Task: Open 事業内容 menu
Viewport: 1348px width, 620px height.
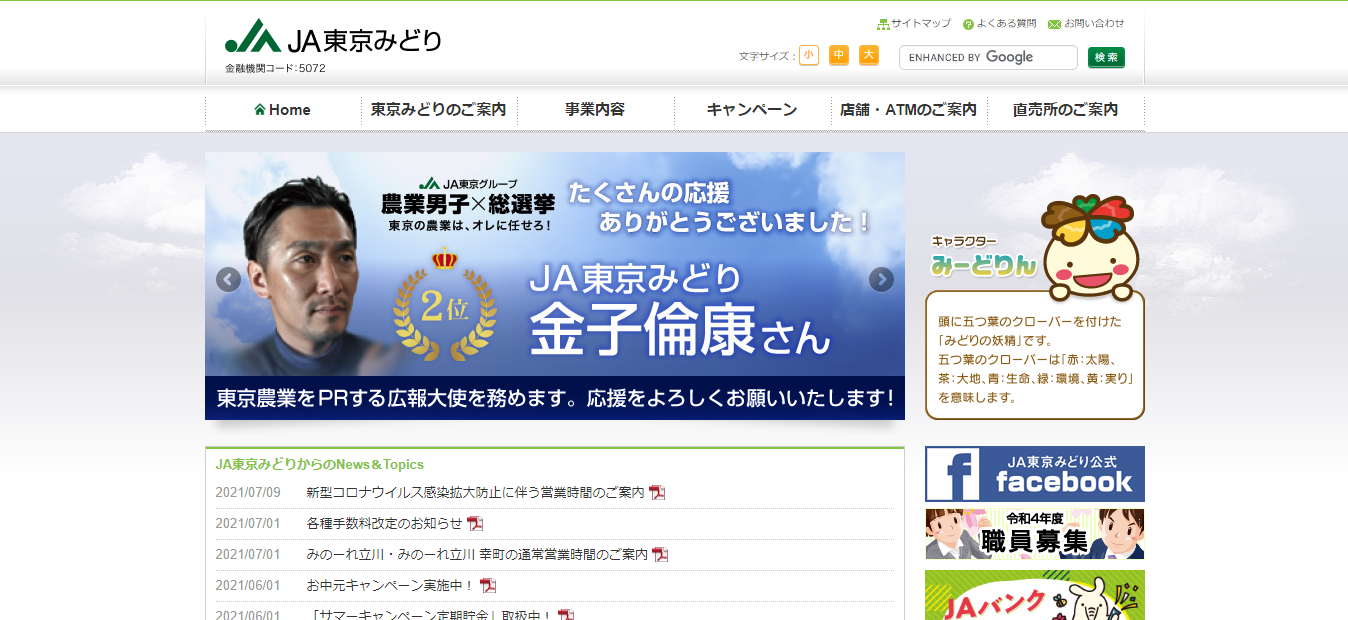Action: coord(595,110)
